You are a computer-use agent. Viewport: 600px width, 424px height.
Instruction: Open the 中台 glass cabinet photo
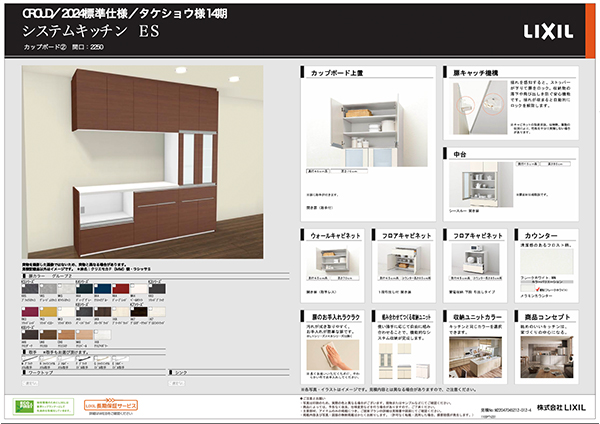[x=481, y=184]
